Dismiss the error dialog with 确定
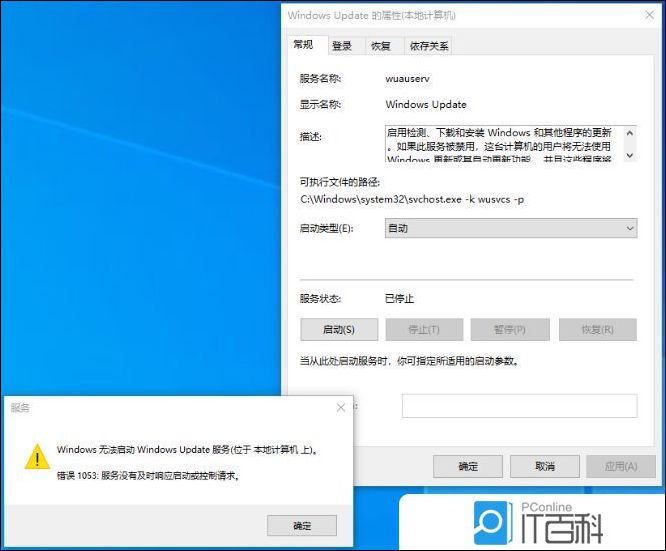This screenshot has width=666, height=551. tap(302, 526)
